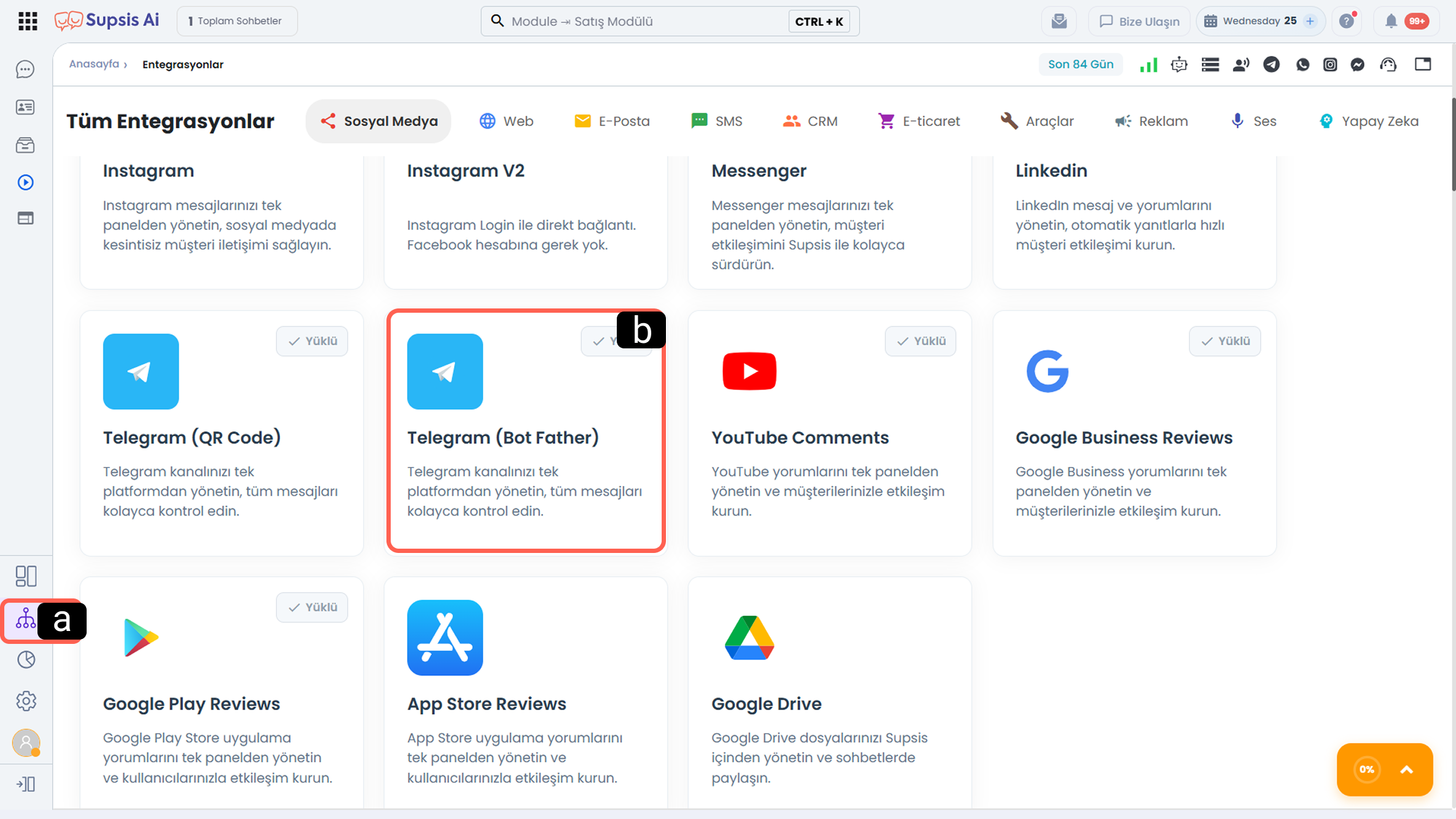Open the apps grid menu icon
Screen dimensions: 1456x819
(28, 21)
